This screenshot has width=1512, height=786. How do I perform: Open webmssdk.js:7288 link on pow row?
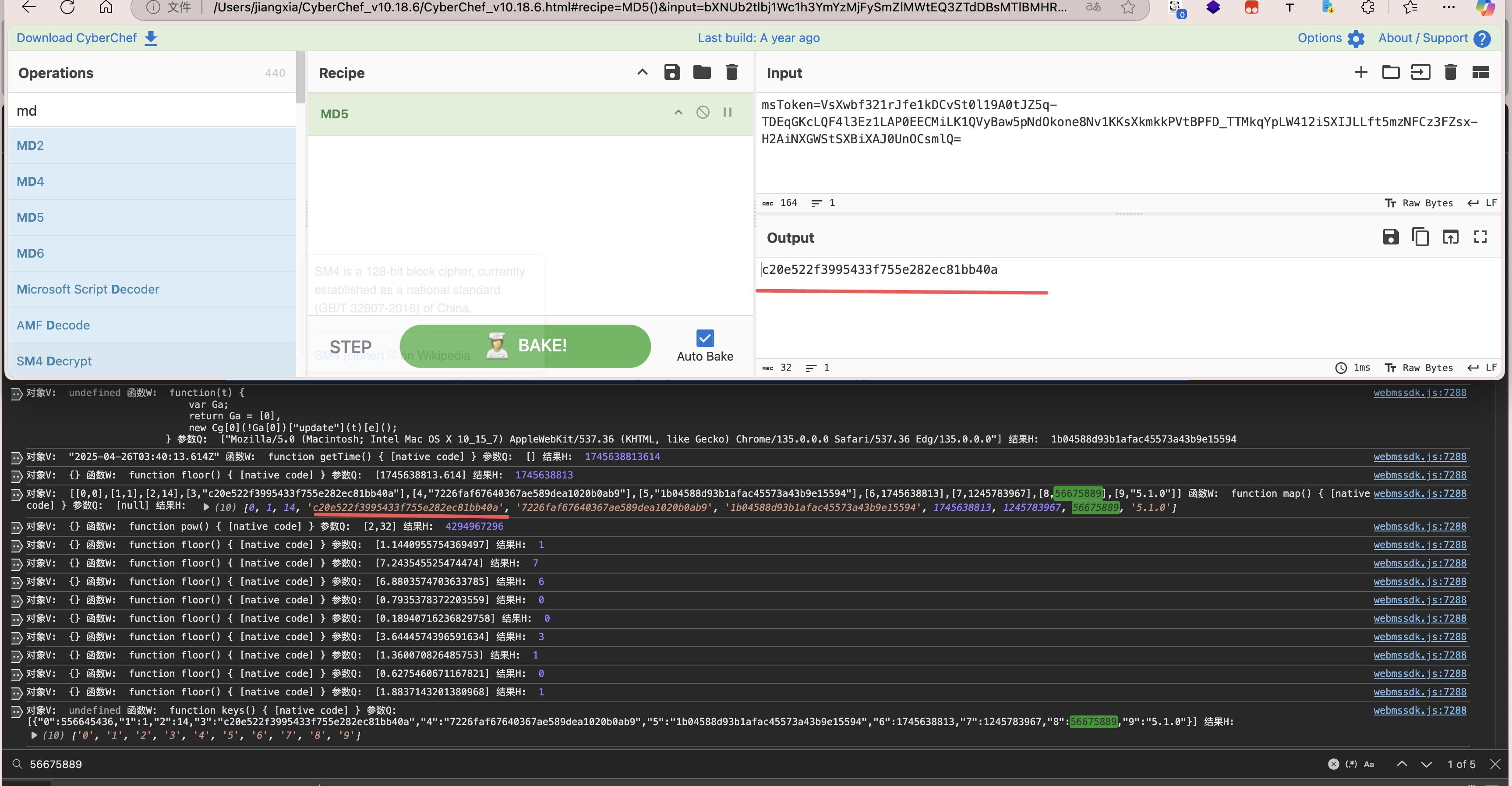pos(1419,527)
